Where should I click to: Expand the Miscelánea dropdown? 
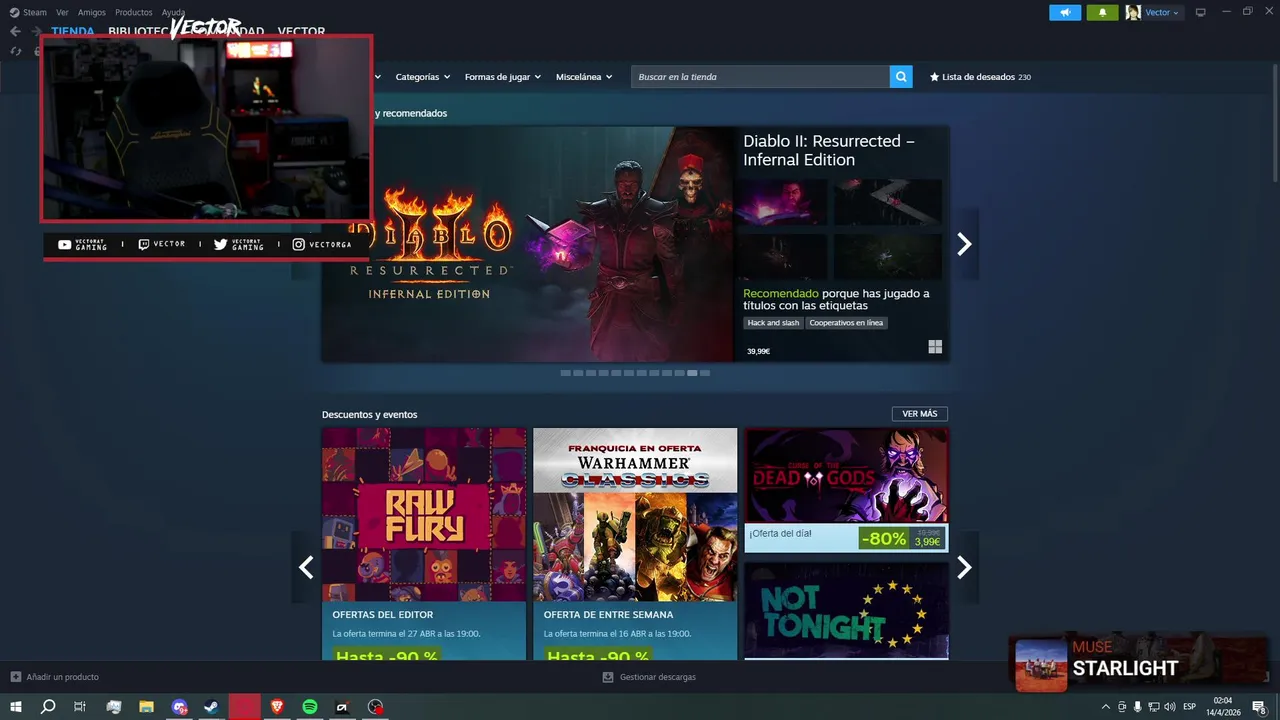pyautogui.click(x=584, y=77)
